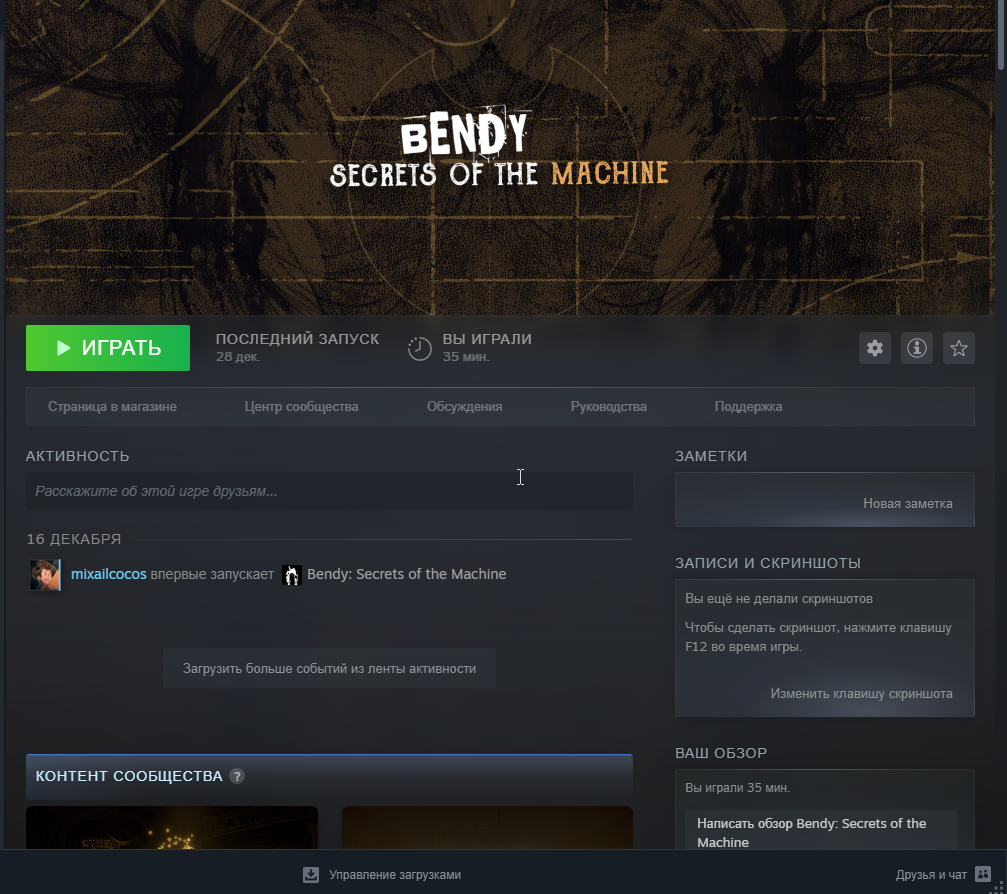Open the Центр сообщества tab
This screenshot has width=1007, height=894.
(301, 407)
